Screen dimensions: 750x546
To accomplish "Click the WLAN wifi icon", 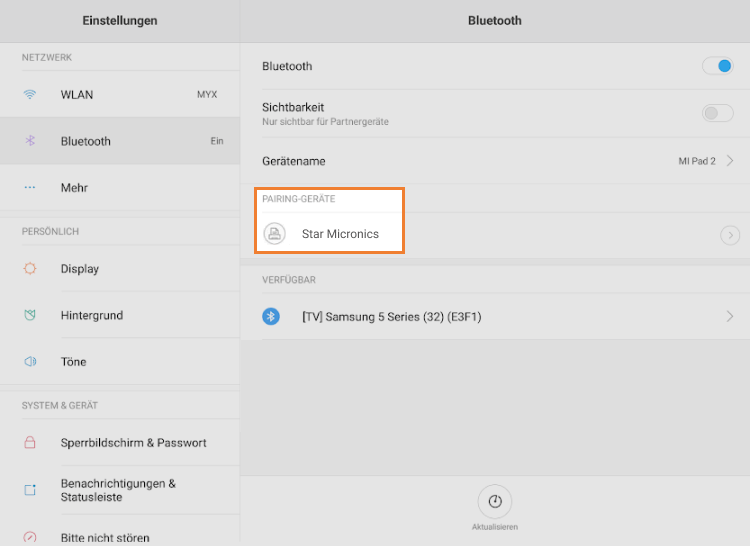I will 30,95.
